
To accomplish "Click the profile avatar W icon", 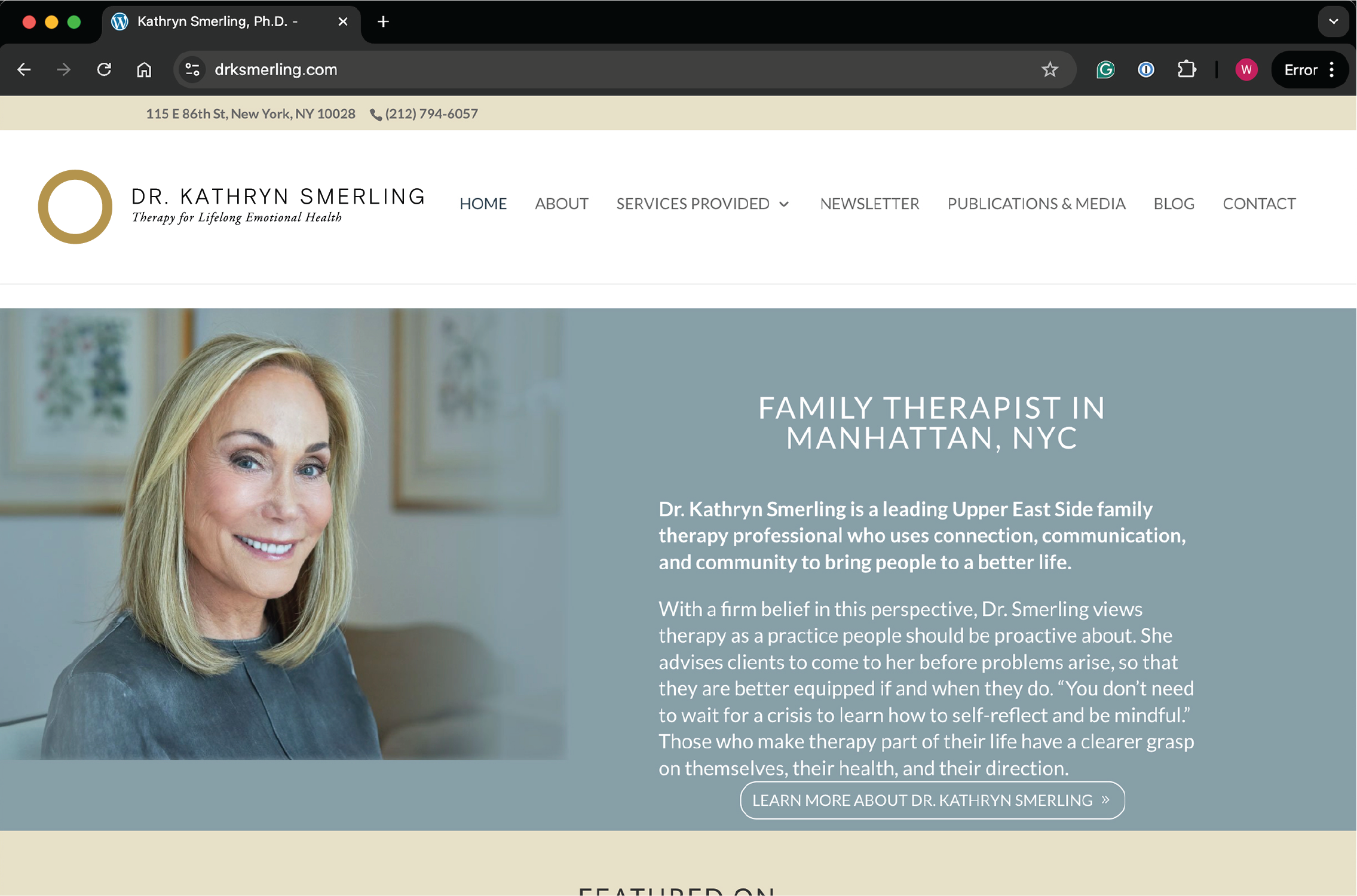I will [1246, 70].
